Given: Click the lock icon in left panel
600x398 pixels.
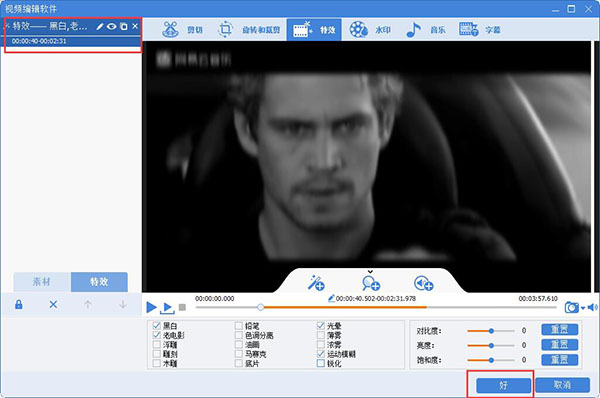Looking at the screenshot, I should pyautogui.click(x=18, y=305).
